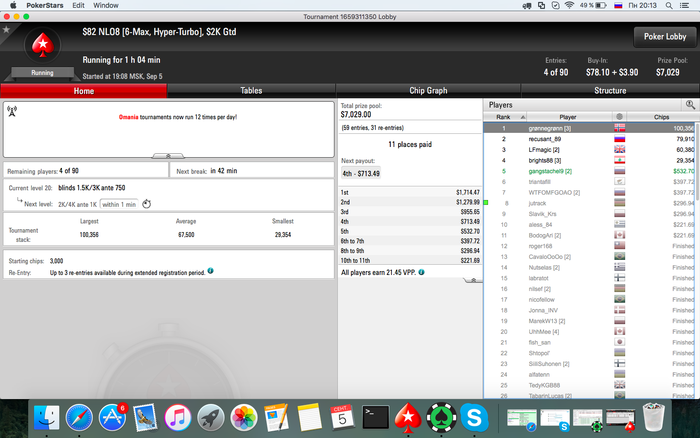Open Launchpad rocket icon in the Dock

211,418
